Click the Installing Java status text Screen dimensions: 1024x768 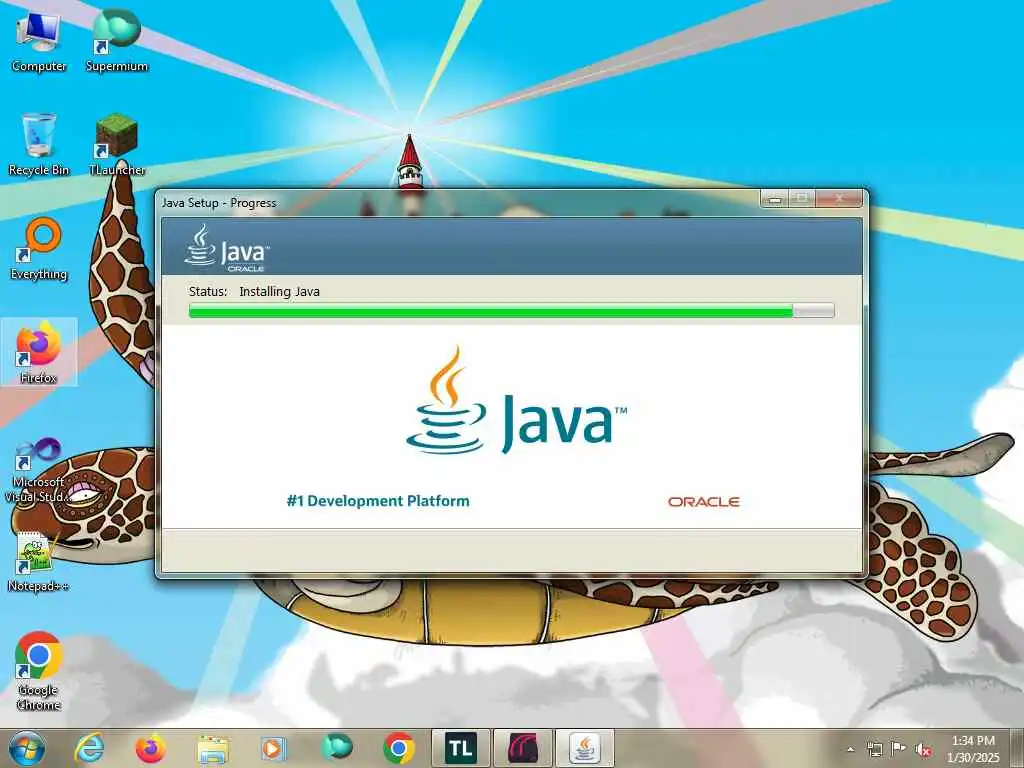pyautogui.click(x=280, y=291)
